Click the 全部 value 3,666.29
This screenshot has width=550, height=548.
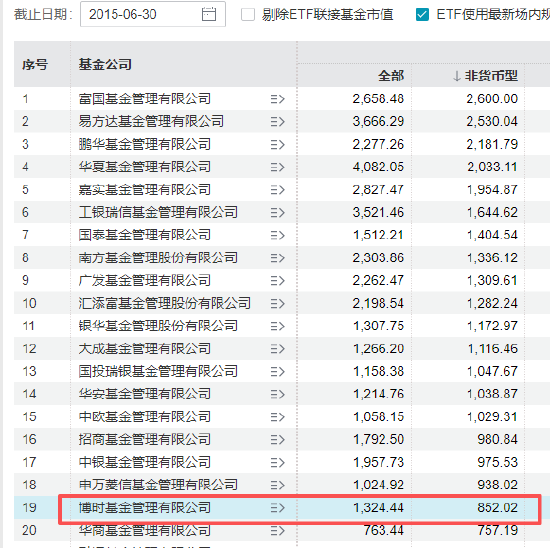click(378, 122)
